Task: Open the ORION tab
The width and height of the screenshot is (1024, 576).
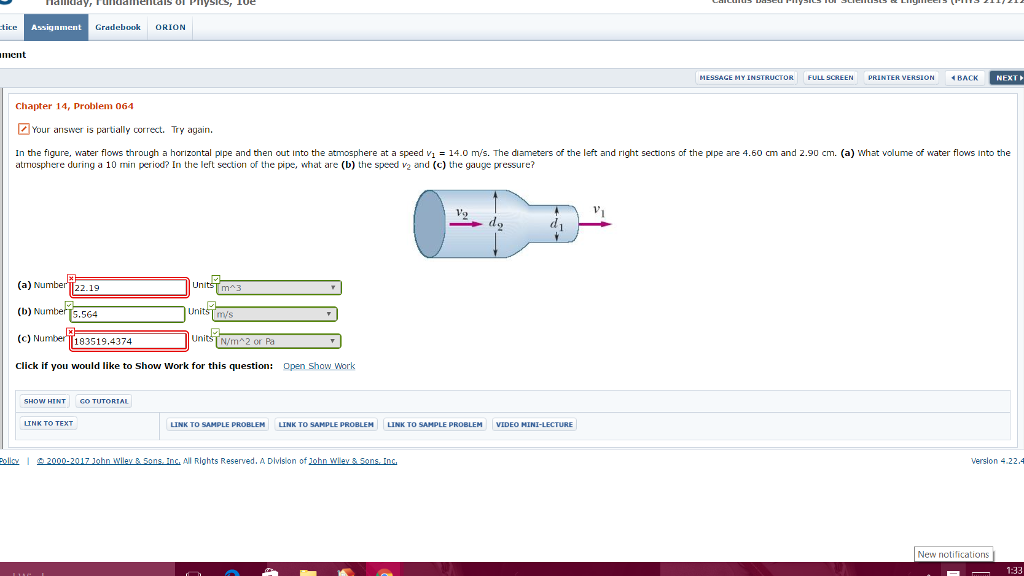Action: tap(169, 27)
